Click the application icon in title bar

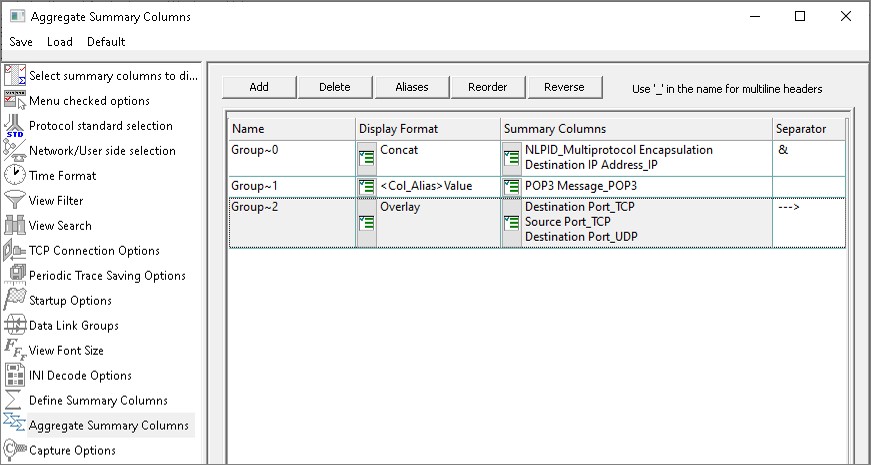click(x=18, y=16)
